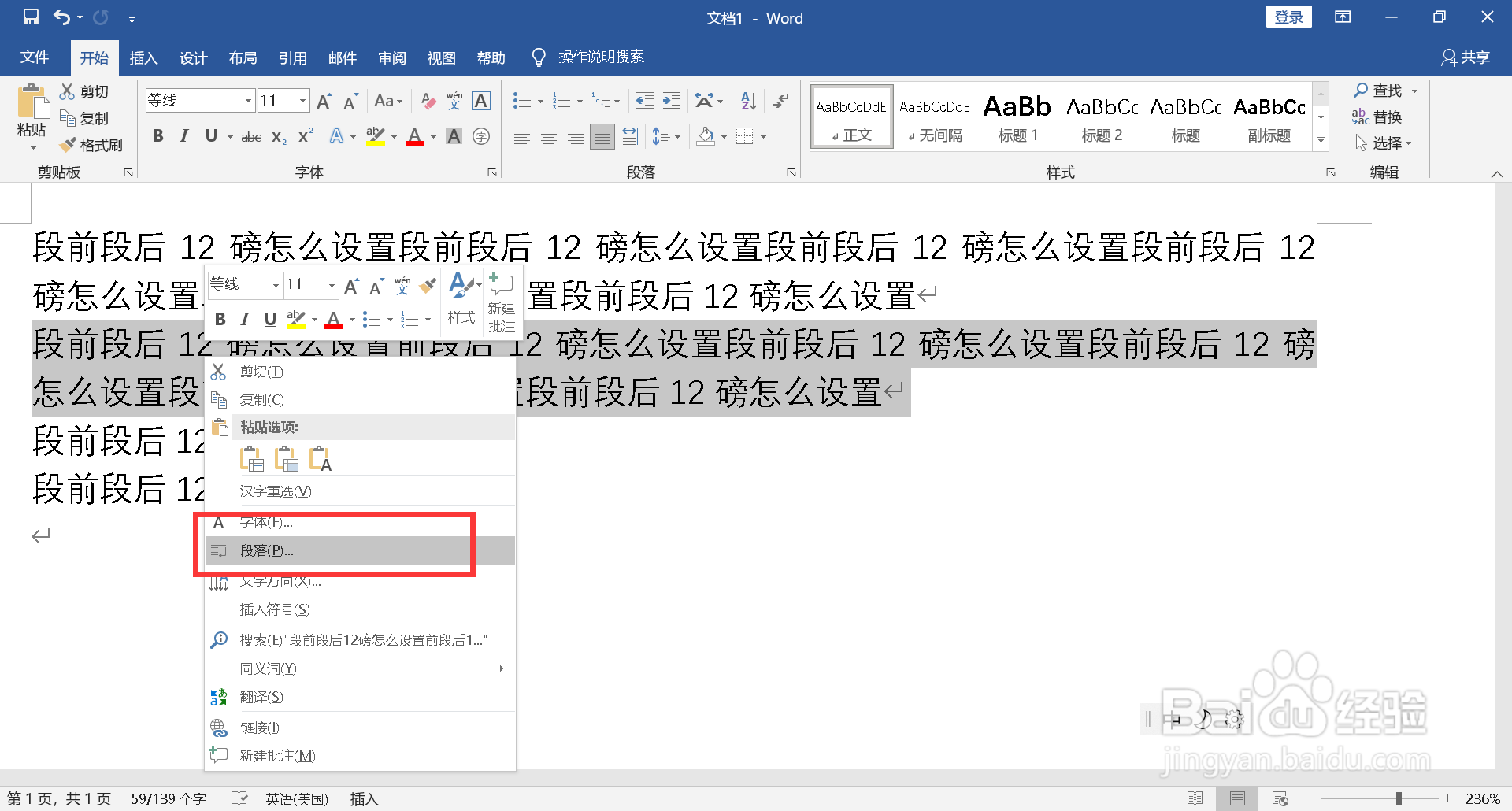Click the Superscript x² icon

[x=306, y=137]
